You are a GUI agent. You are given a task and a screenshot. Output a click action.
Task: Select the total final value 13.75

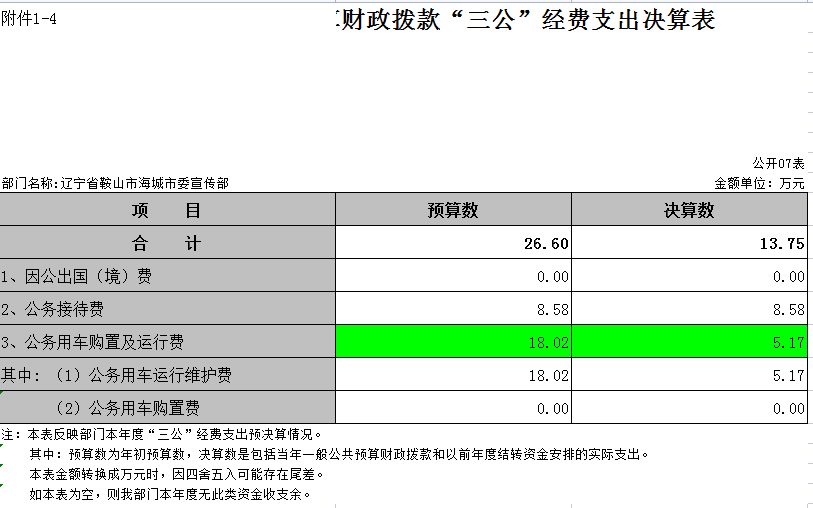[x=689, y=243]
